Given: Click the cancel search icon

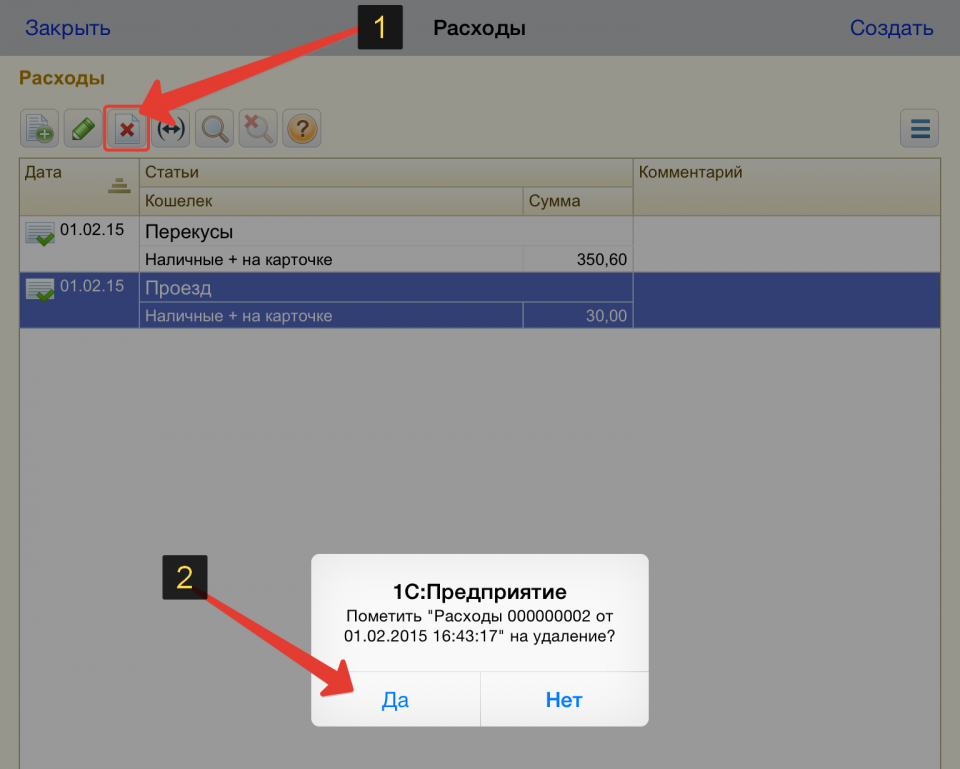Looking at the screenshot, I should pos(258,129).
